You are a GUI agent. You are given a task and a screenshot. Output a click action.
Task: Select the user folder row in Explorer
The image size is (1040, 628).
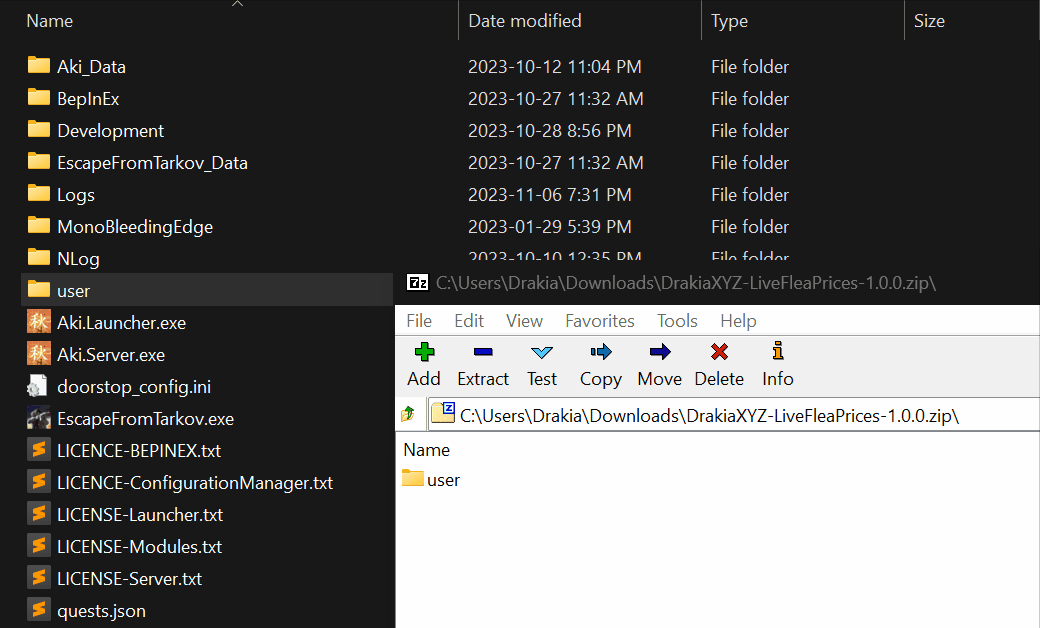(207, 290)
